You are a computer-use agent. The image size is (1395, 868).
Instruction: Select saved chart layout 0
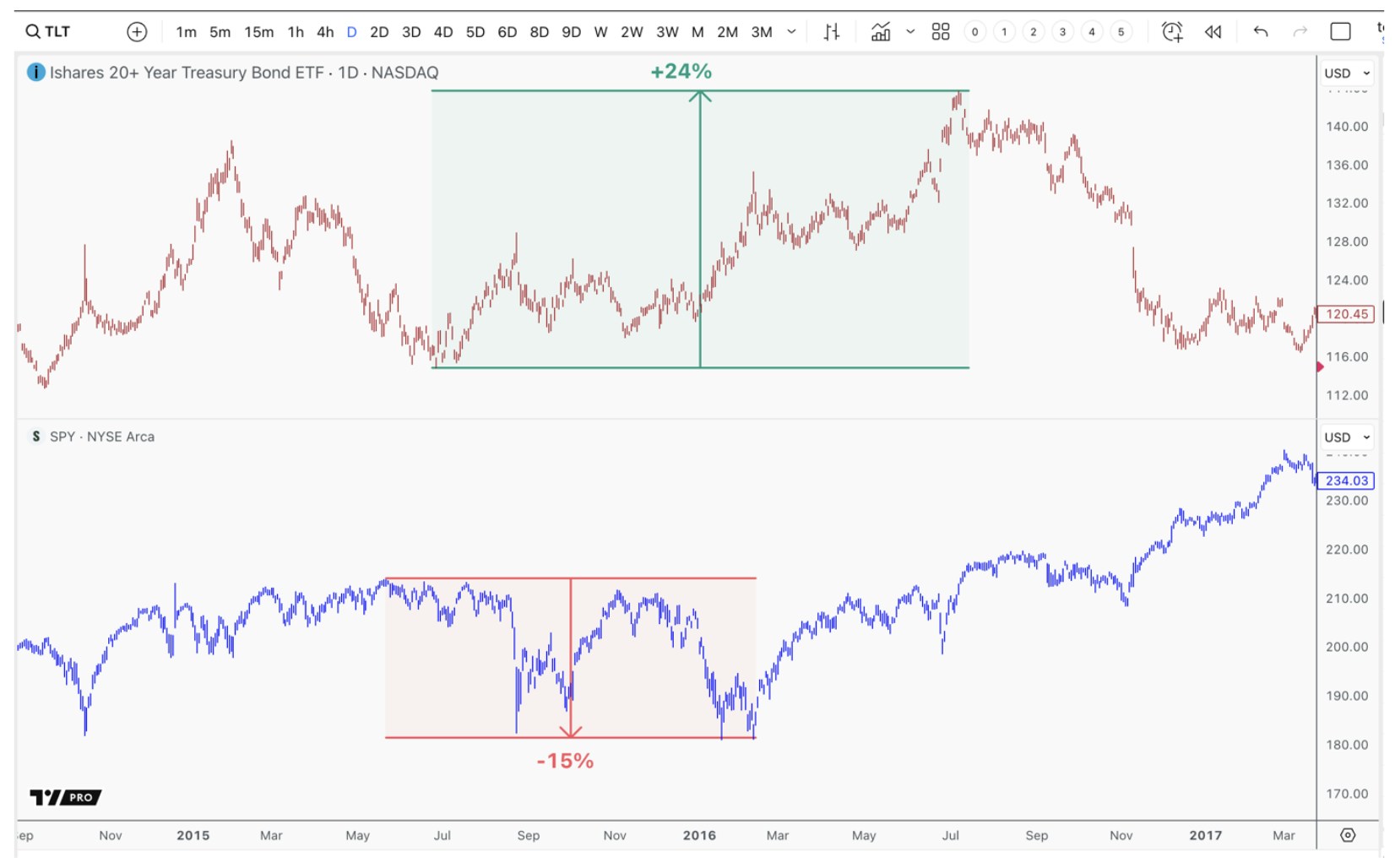point(974,31)
